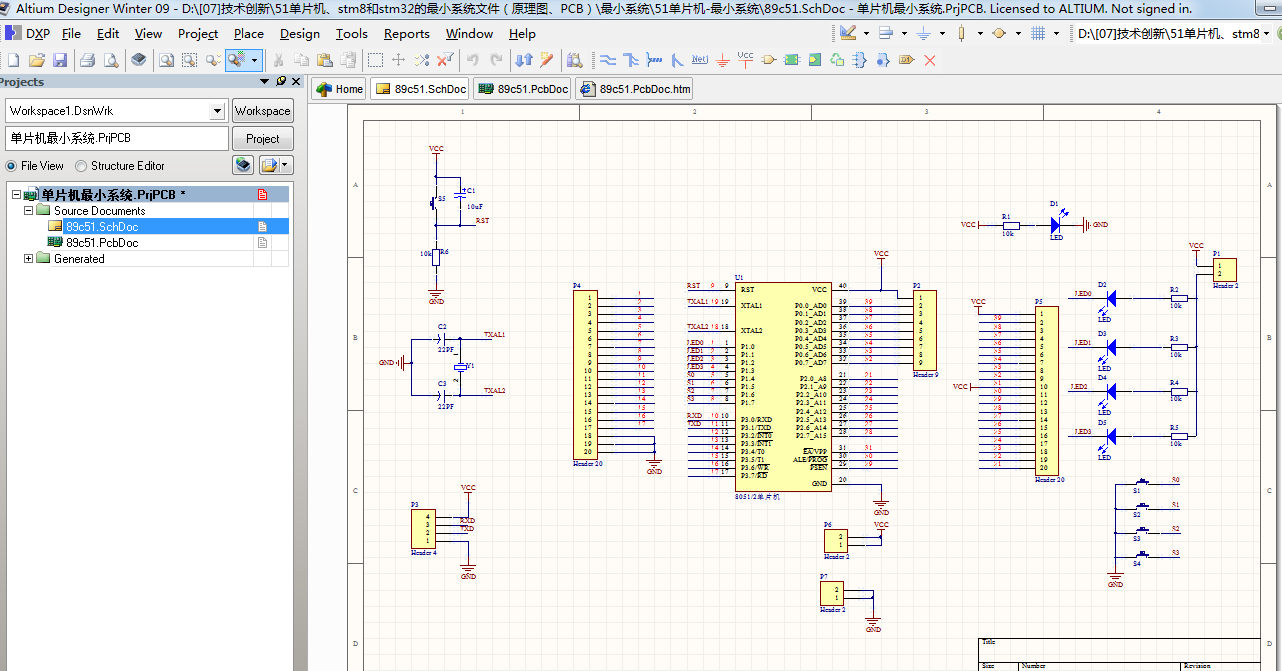Click the U1 8051 chip on schematic
Screen dimensions: 1282x671
(783, 386)
